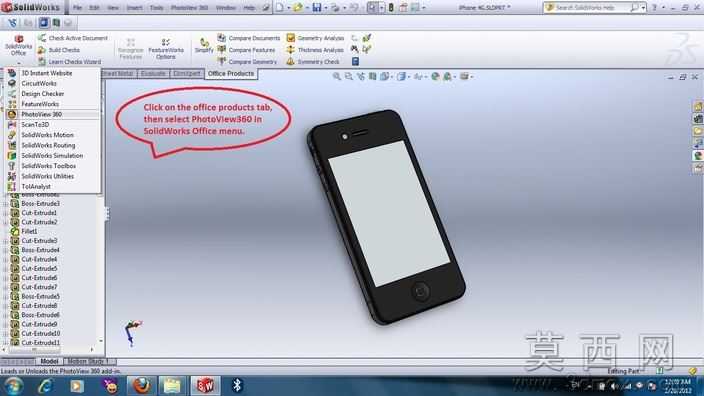Select Cut-Extrude7 in the feature tree
The height and width of the screenshot is (396, 704).
point(39,287)
